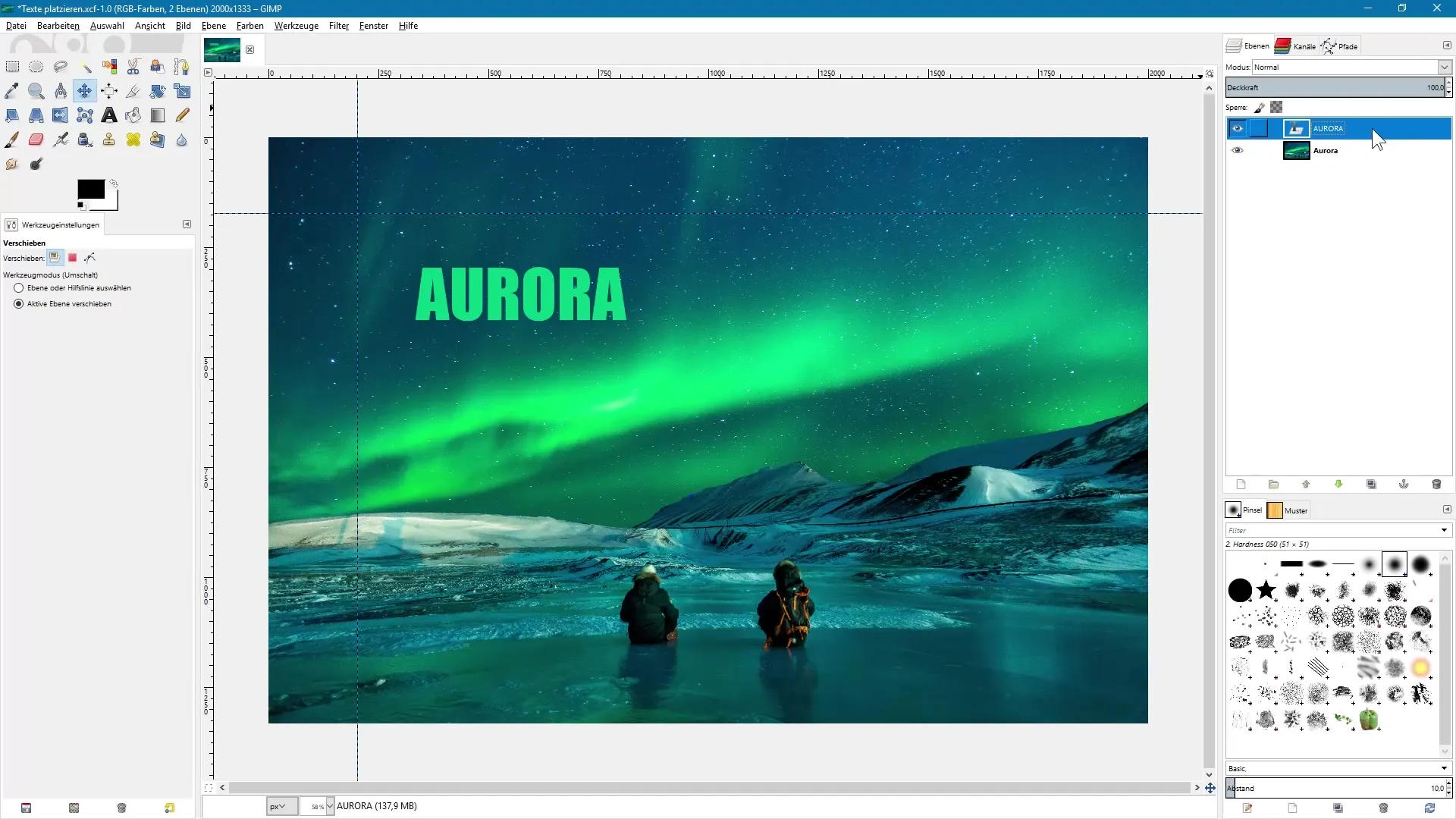Select the Airbrush tool
Viewport: 1456px width, 819px height.
(61, 140)
